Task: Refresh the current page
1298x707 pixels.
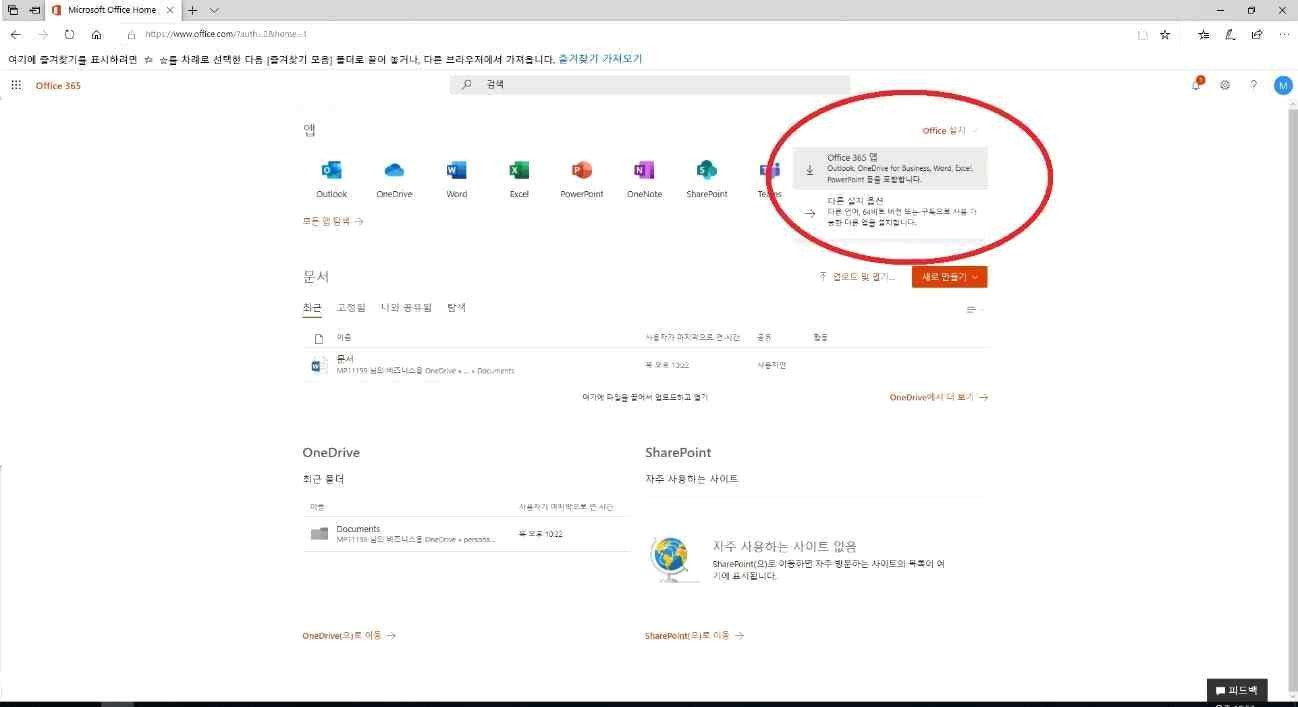Action: coord(69,34)
